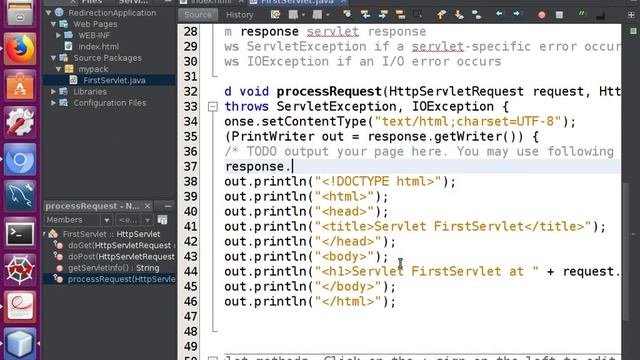Expand the Libraries node
This screenshot has height=360, width=640.
tap(53, 92)
